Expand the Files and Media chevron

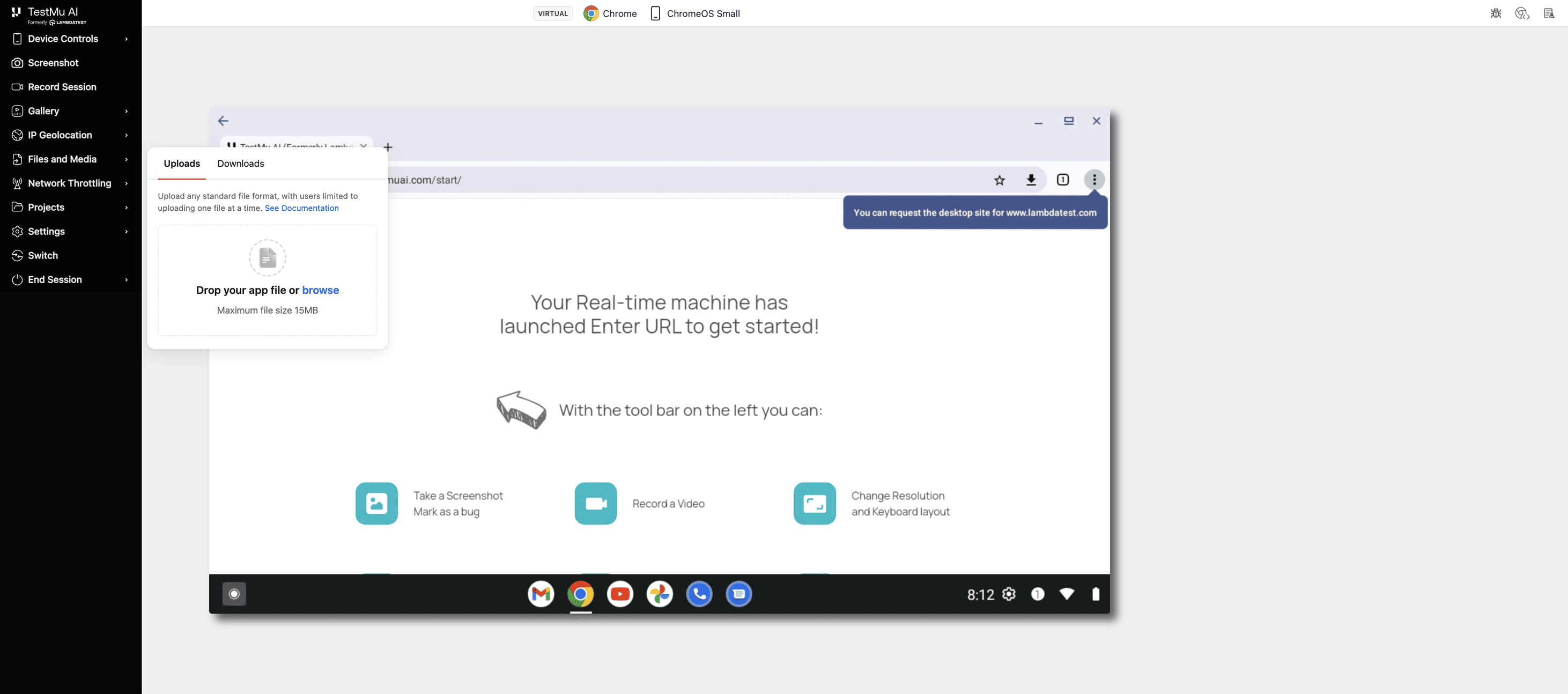click(126, 159)
